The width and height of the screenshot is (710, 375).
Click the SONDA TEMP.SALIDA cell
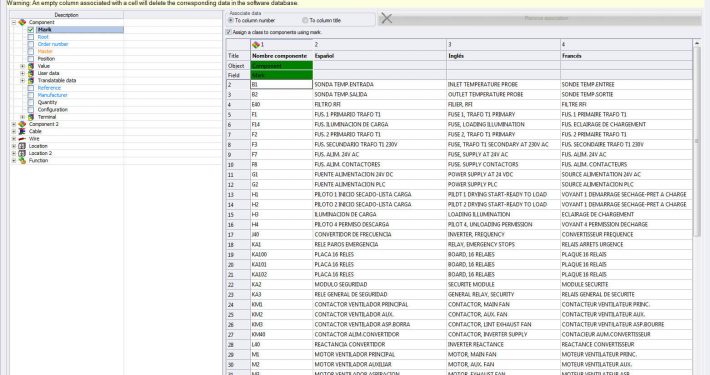[x=379, y=94]
